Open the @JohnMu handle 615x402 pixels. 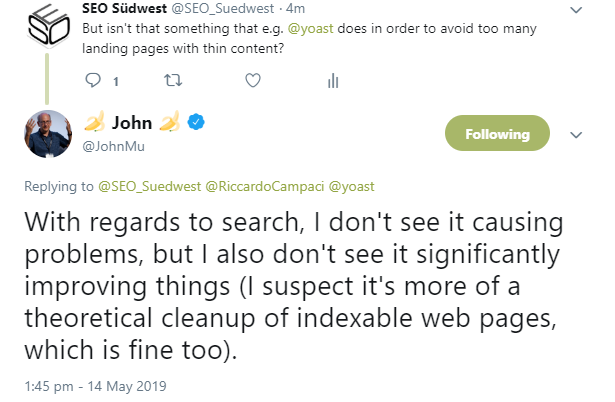(x=108, y=146)
